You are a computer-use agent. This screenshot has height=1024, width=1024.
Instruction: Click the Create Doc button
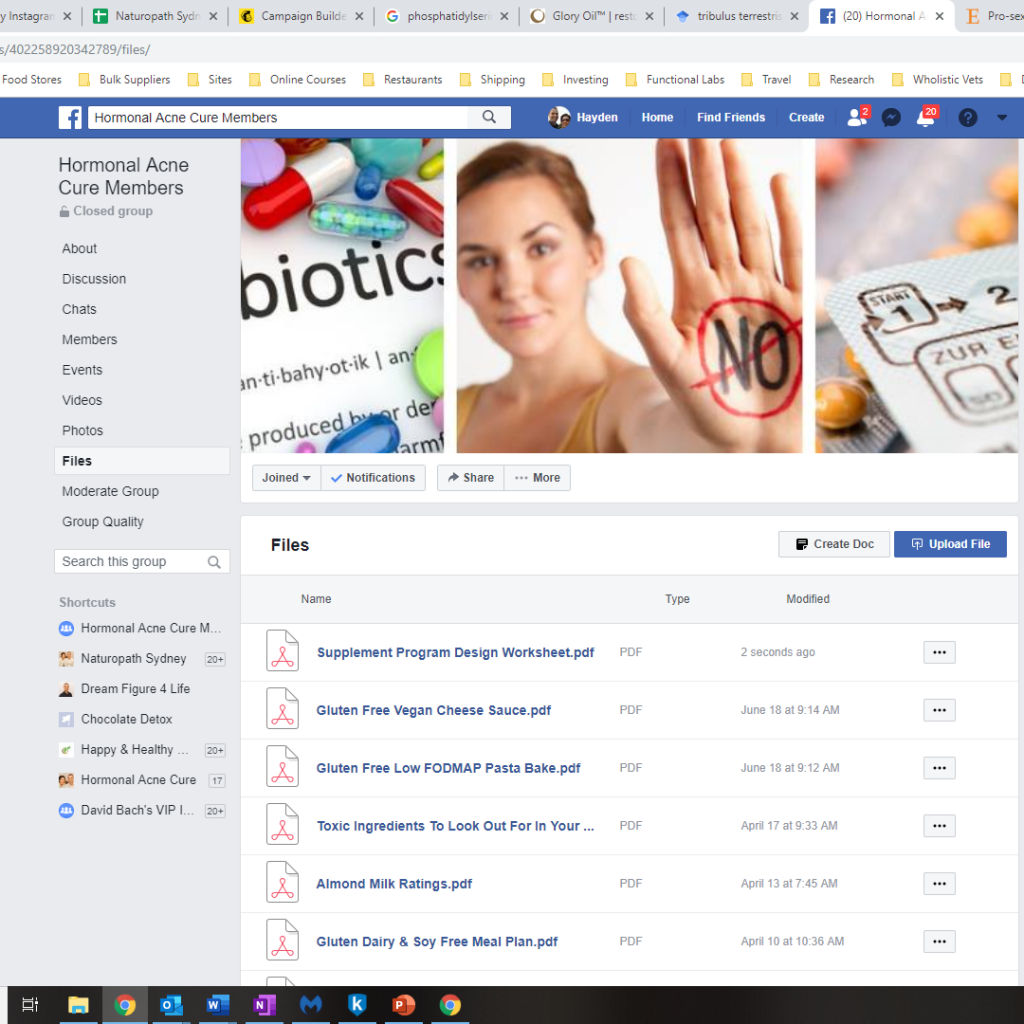pos(834,544)
